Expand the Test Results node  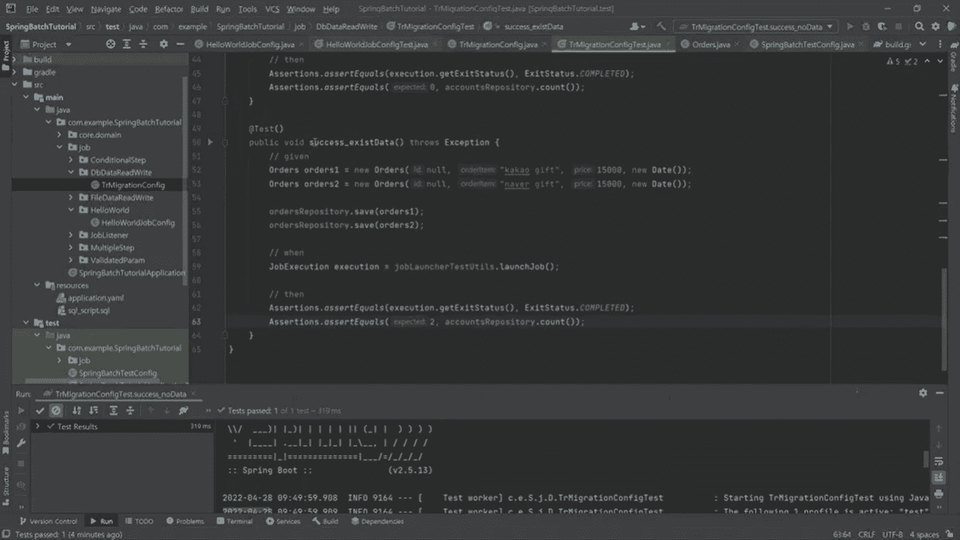click(x=38, y=426)
